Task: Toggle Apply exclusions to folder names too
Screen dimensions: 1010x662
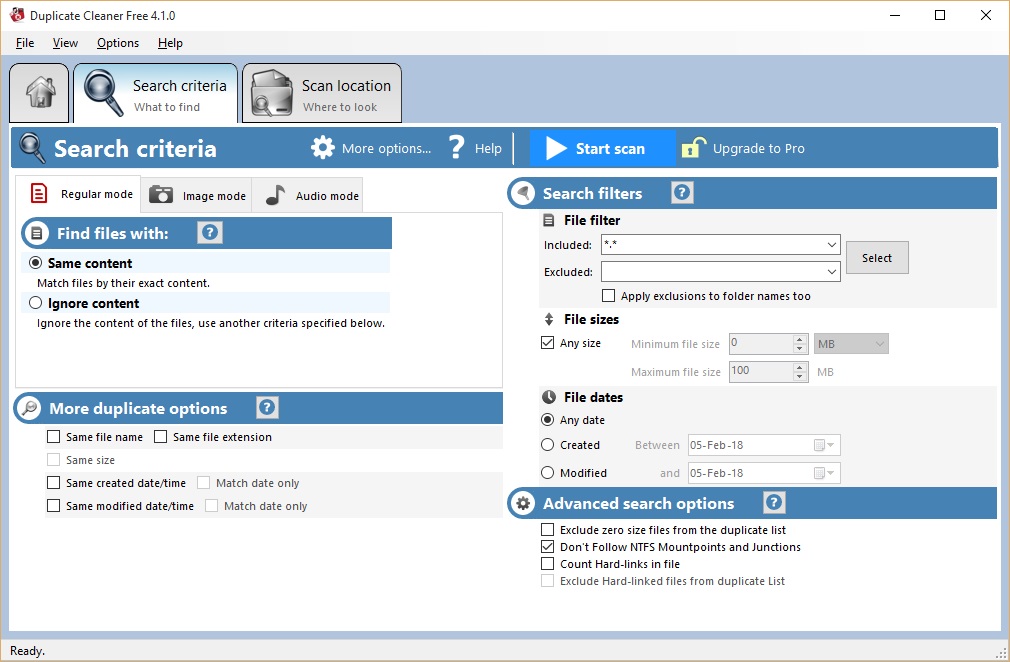Action: click(x=608, y=296)
